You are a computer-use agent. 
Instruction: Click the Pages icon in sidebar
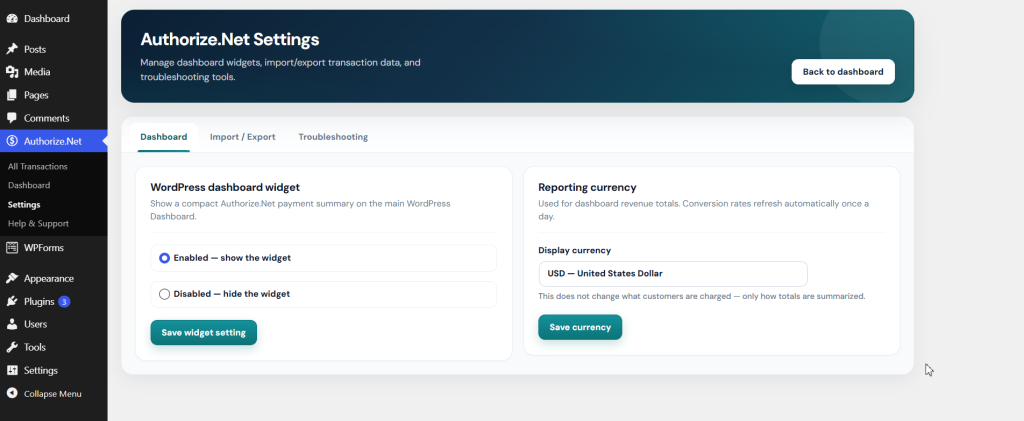12,95
